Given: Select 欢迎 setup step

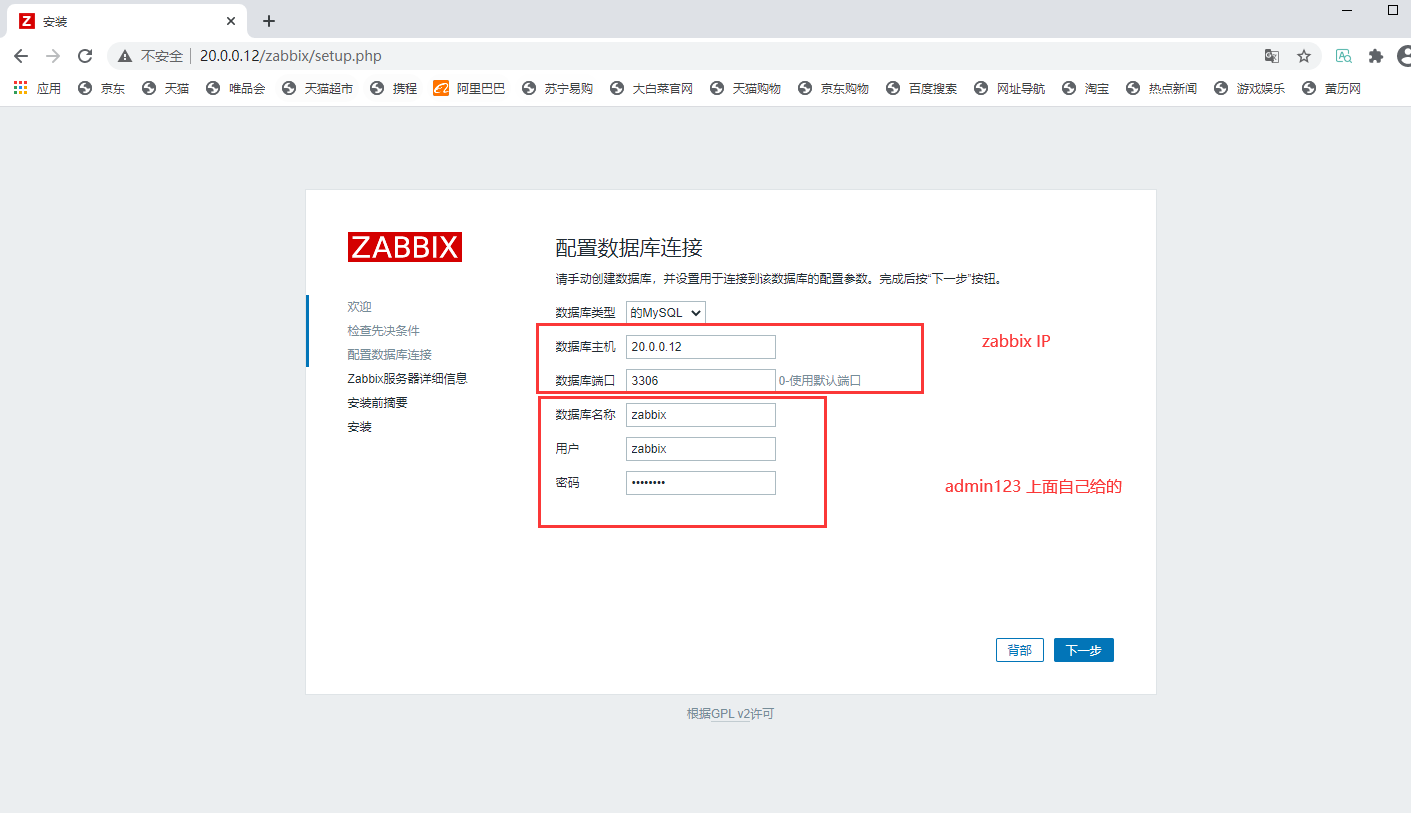Looking at the screenshot, I should click(359, 307).
